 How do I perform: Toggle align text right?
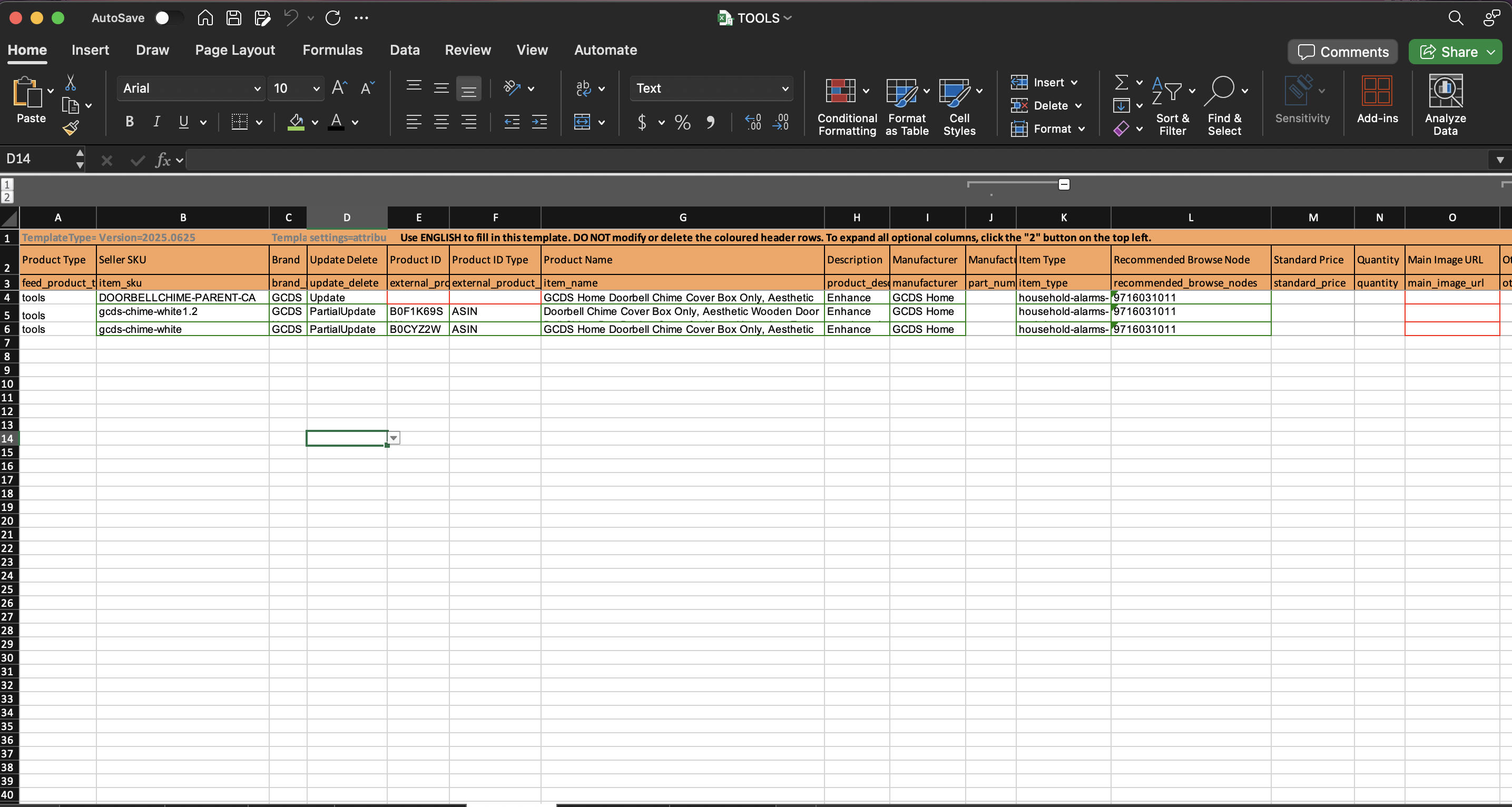click(468, 122)
